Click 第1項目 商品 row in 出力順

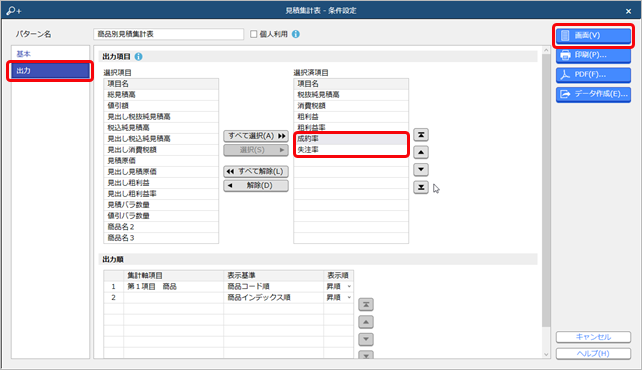pyautogui.click(x=228, y=287)
